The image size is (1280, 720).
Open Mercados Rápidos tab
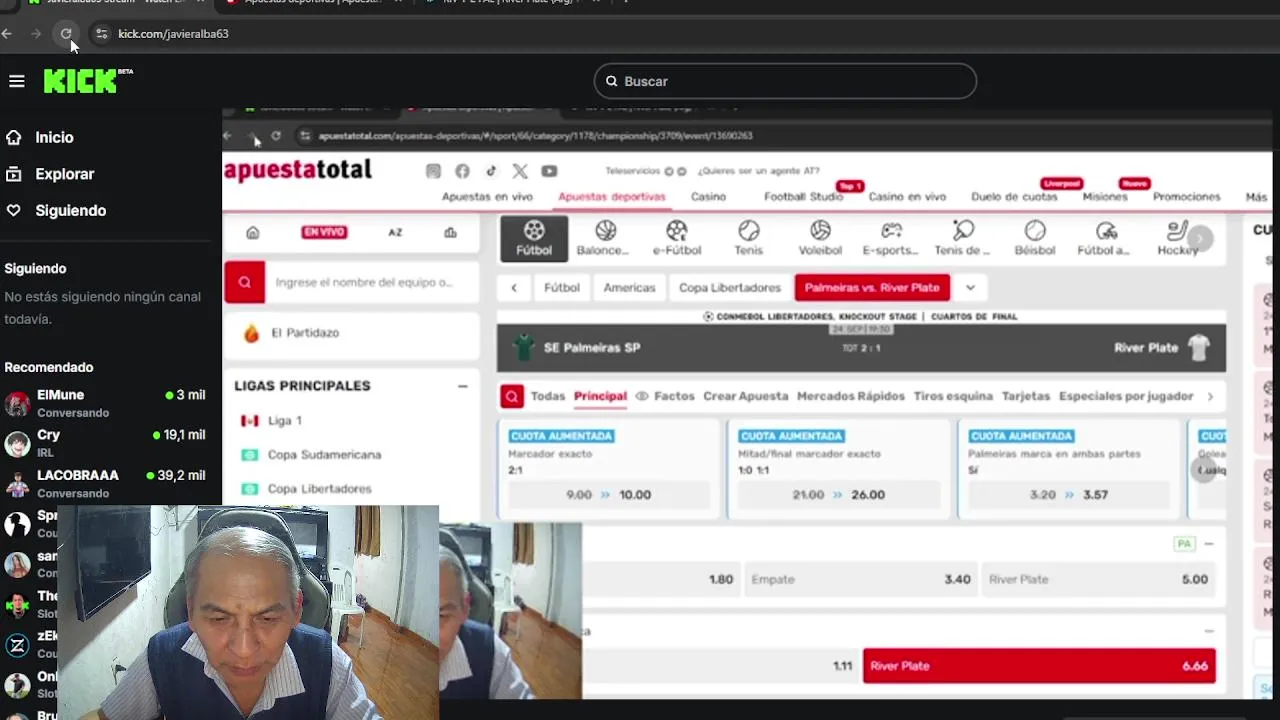[851, 397]
